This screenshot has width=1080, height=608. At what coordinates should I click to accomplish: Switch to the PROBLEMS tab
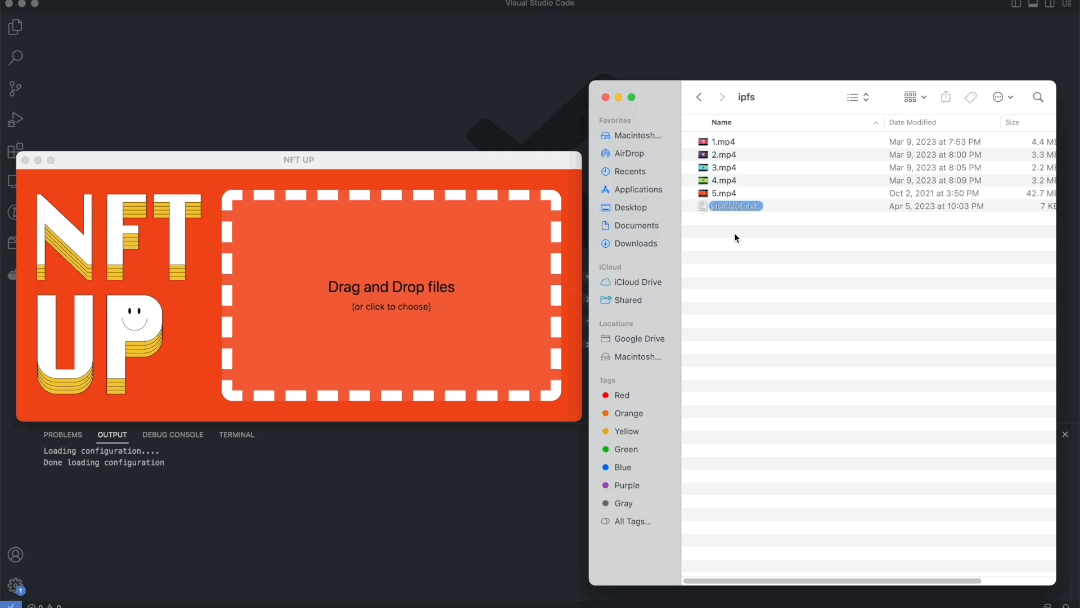click(63, 435)
